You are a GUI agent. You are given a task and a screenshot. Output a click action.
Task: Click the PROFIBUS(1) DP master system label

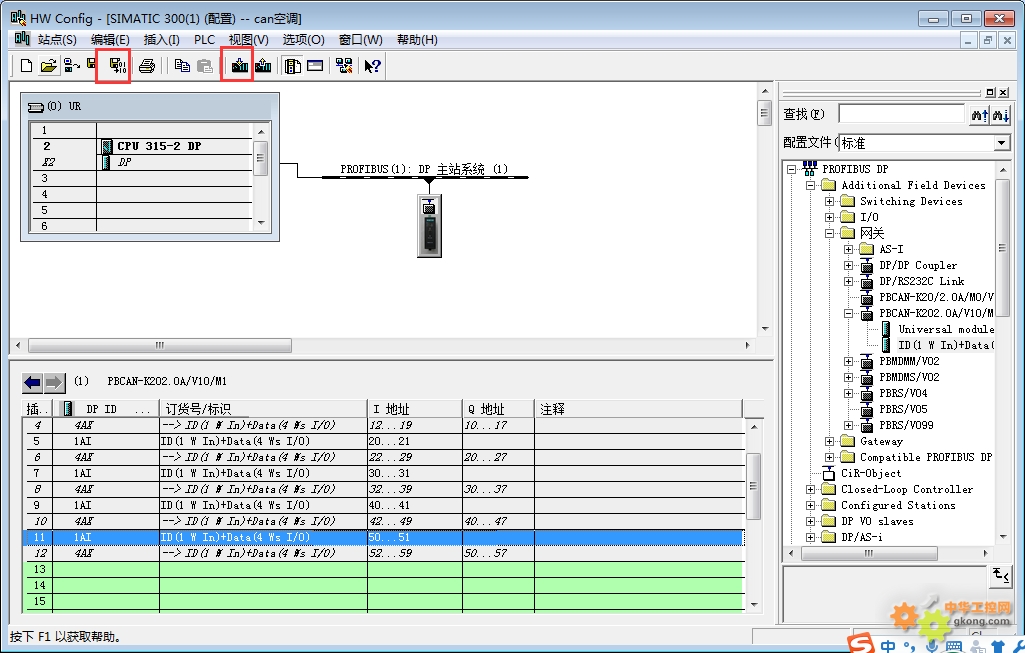tap(424, 169)
